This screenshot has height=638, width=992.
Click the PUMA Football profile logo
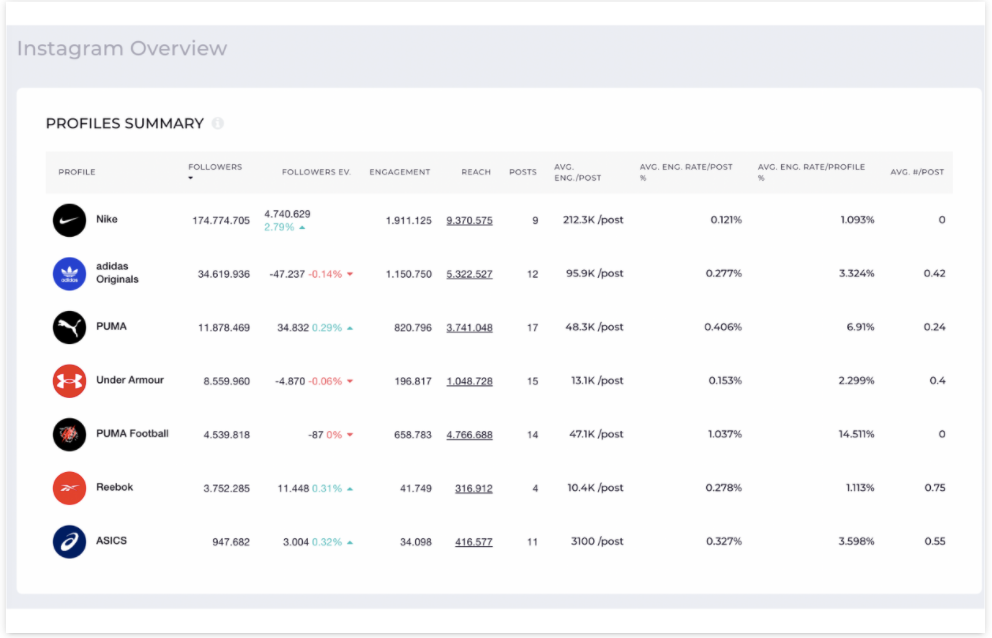point(69,434)
